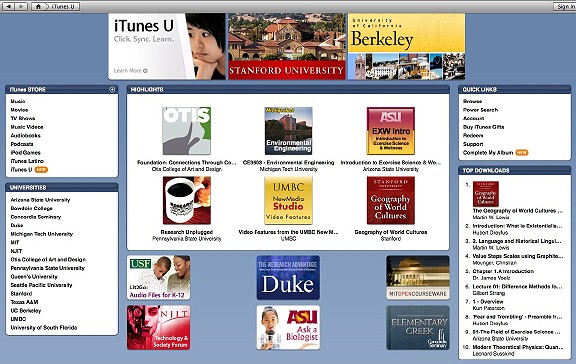Open the Berkeley banner
Image resolution: width=576 pixels, height=364 pixels.
(x=406, y=46)
